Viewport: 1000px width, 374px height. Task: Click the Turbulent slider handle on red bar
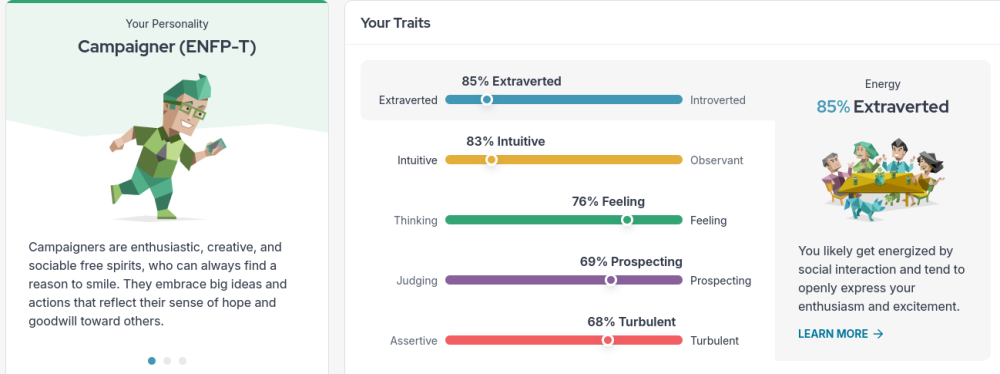608,340
